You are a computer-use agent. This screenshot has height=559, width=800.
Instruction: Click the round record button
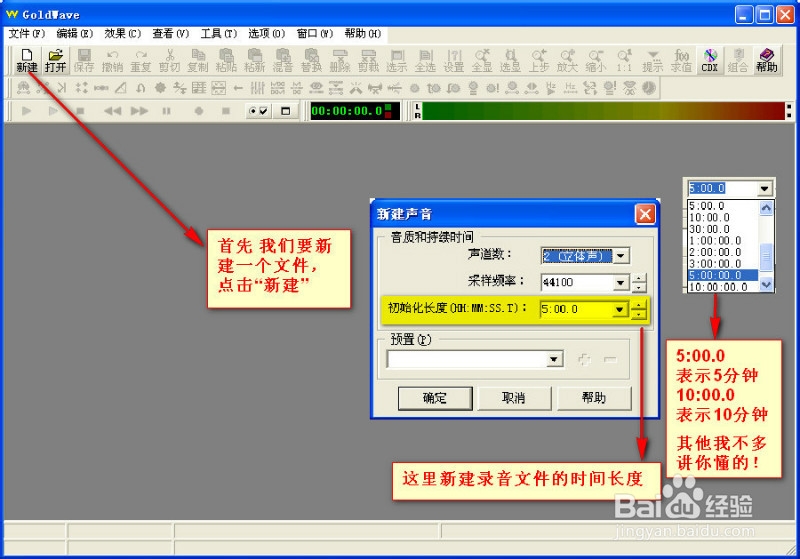click(x=199, y=111)
